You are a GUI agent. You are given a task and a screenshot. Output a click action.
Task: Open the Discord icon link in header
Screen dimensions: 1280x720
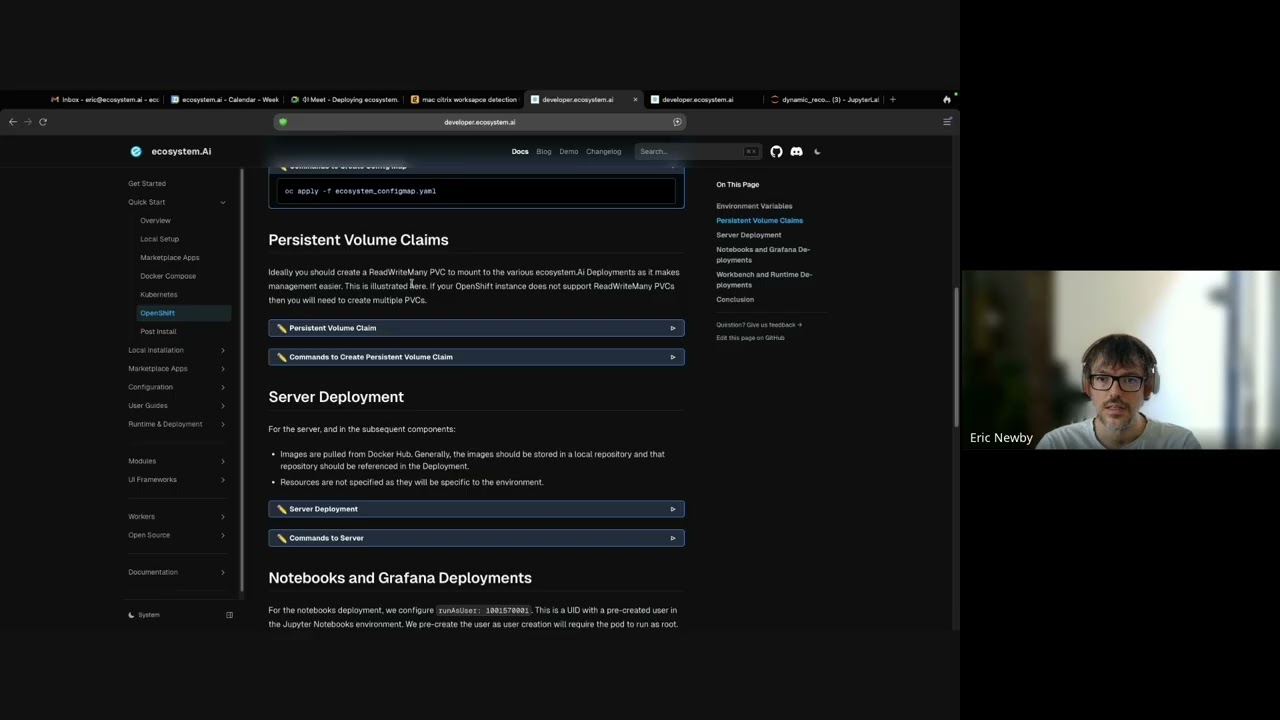tap(796, 151)
